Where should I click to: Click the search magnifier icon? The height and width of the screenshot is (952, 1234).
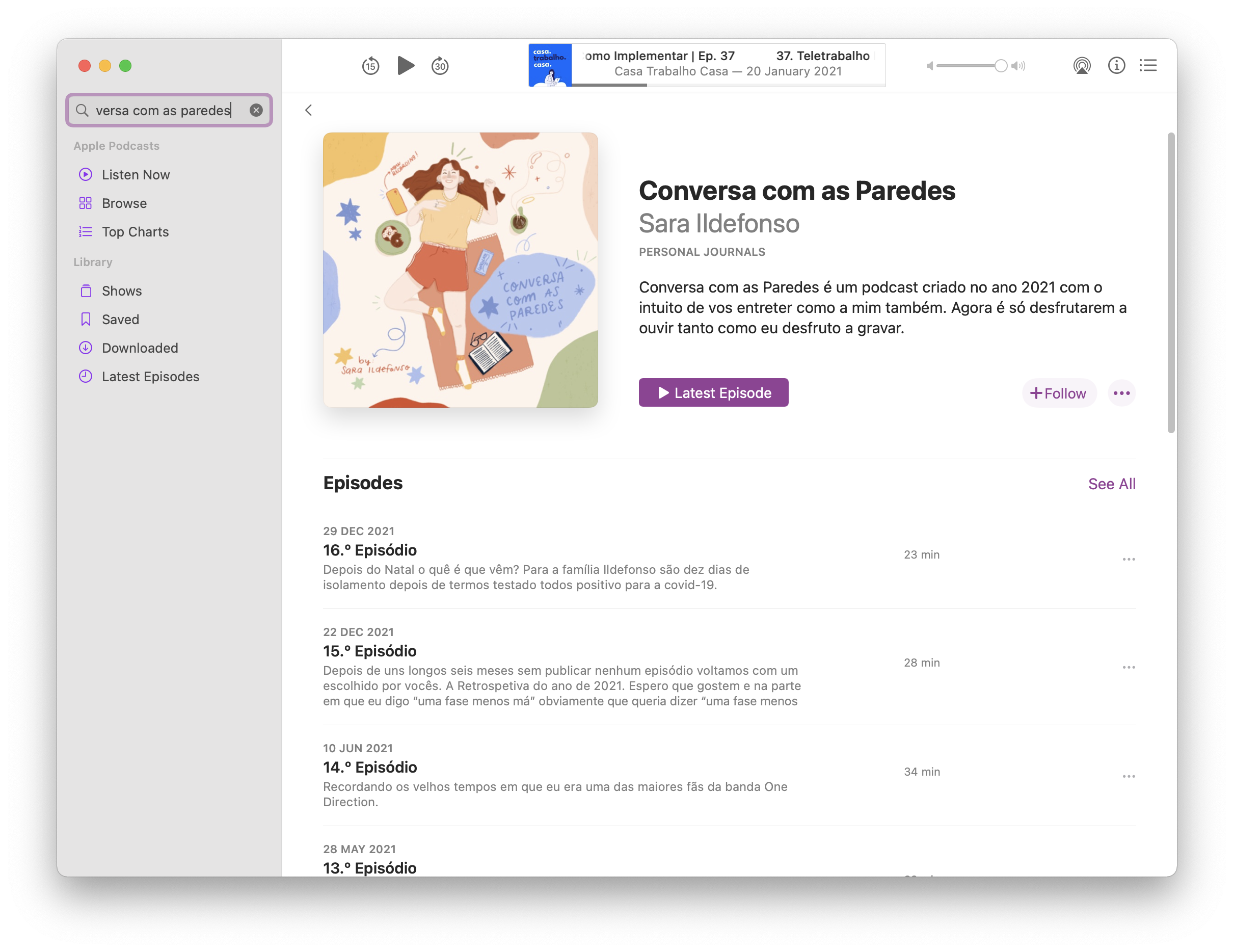pos(83,110)
